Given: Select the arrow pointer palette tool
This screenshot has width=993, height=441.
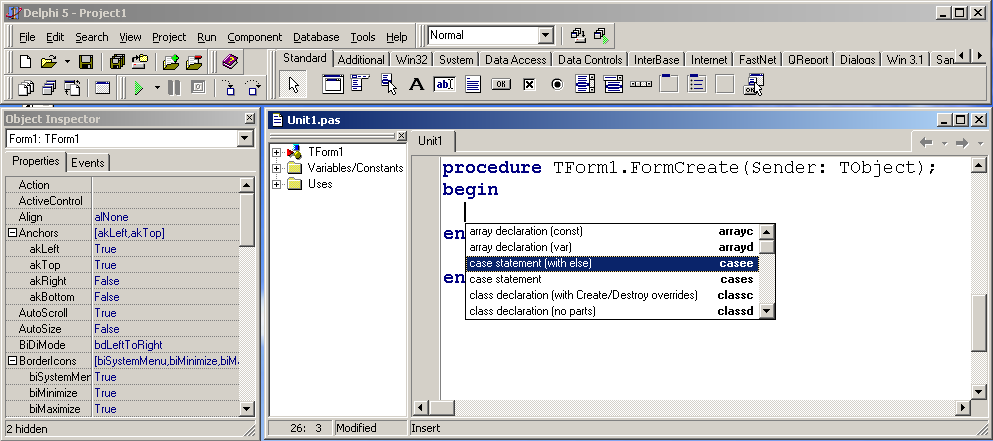Looking at the screenshot, I should coord(294,84).
